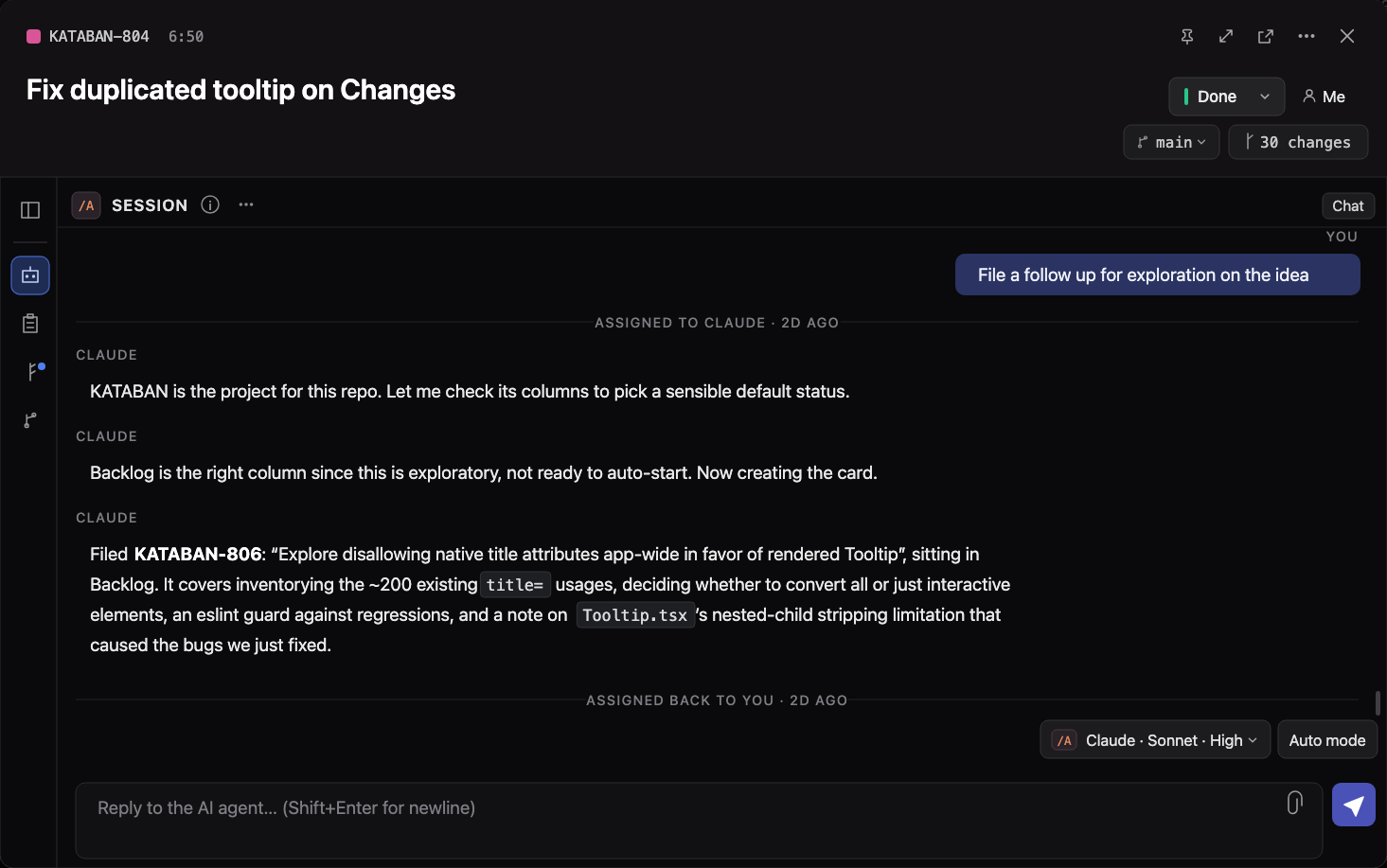The width and height of the screenshot is (1387, 868).
Task: Toggle Auto mode
Action: tap(1327, 740)
